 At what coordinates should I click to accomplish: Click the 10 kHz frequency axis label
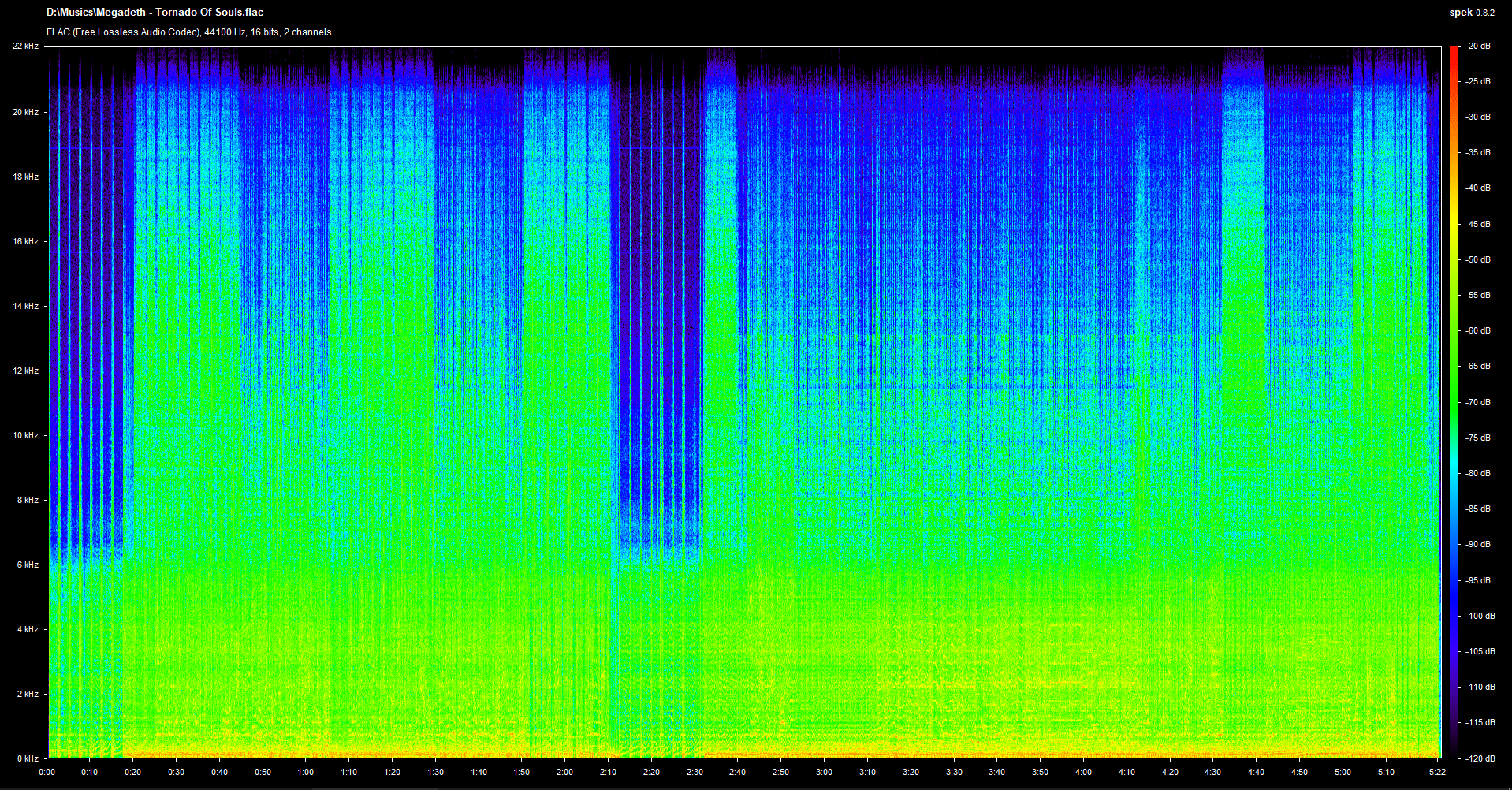coord(25,436)
